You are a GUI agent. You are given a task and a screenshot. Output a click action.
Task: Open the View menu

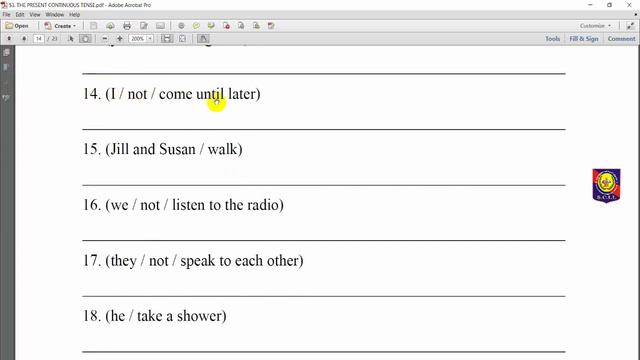pyautogui.click(x=35, y=14)
